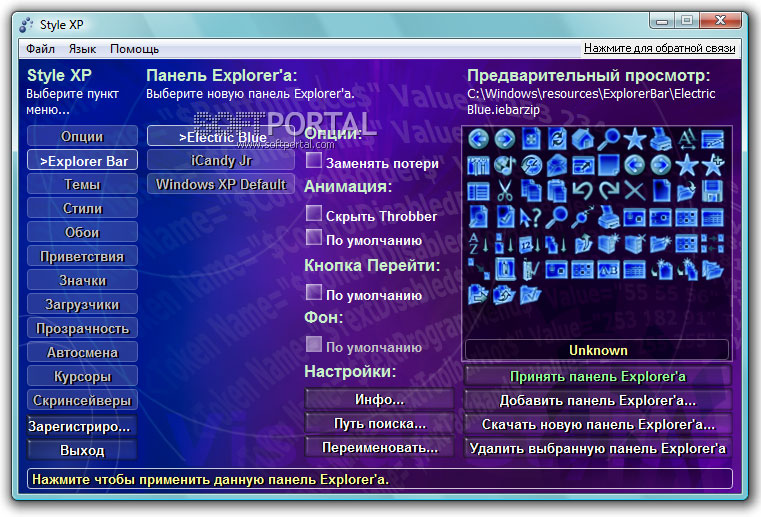
Task: Click Скачать новую панель Explorer'а... button
Action: 597,424
